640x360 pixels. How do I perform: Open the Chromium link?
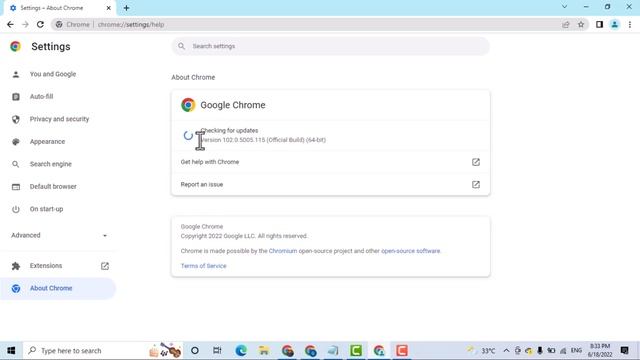283,251
